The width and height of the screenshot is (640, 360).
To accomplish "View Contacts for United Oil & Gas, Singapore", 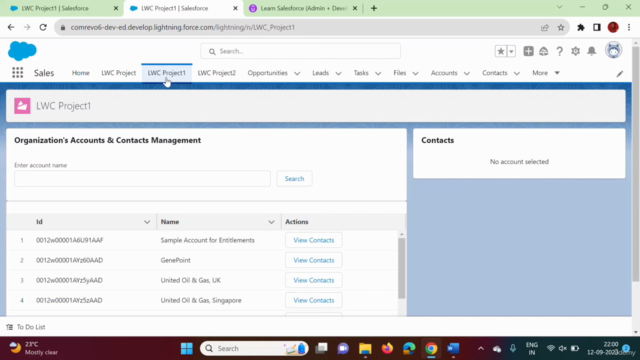I will pos(313,300).
